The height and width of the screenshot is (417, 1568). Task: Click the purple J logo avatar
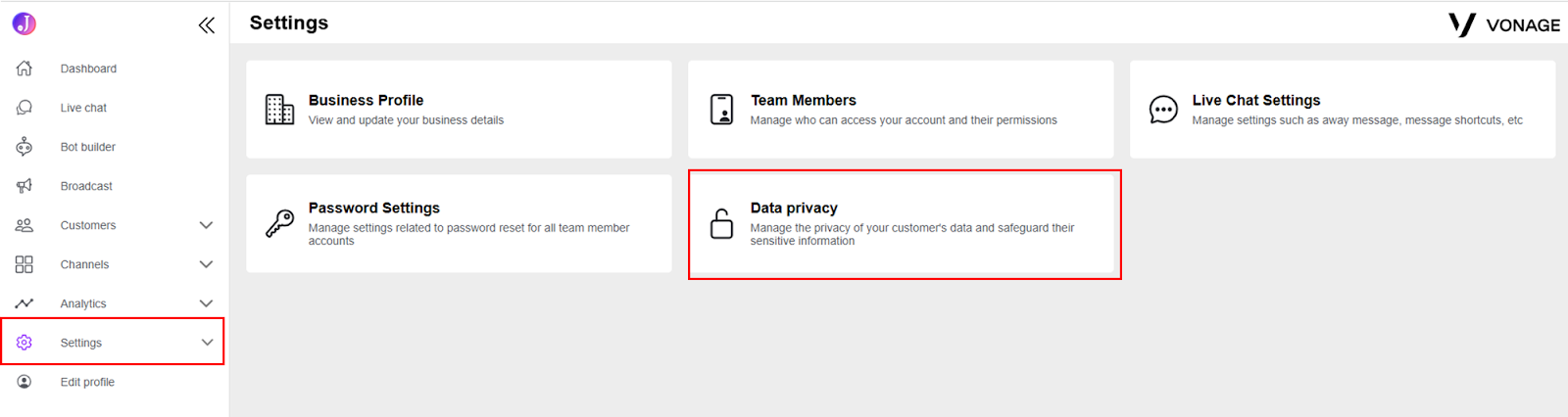pos(24,23)
